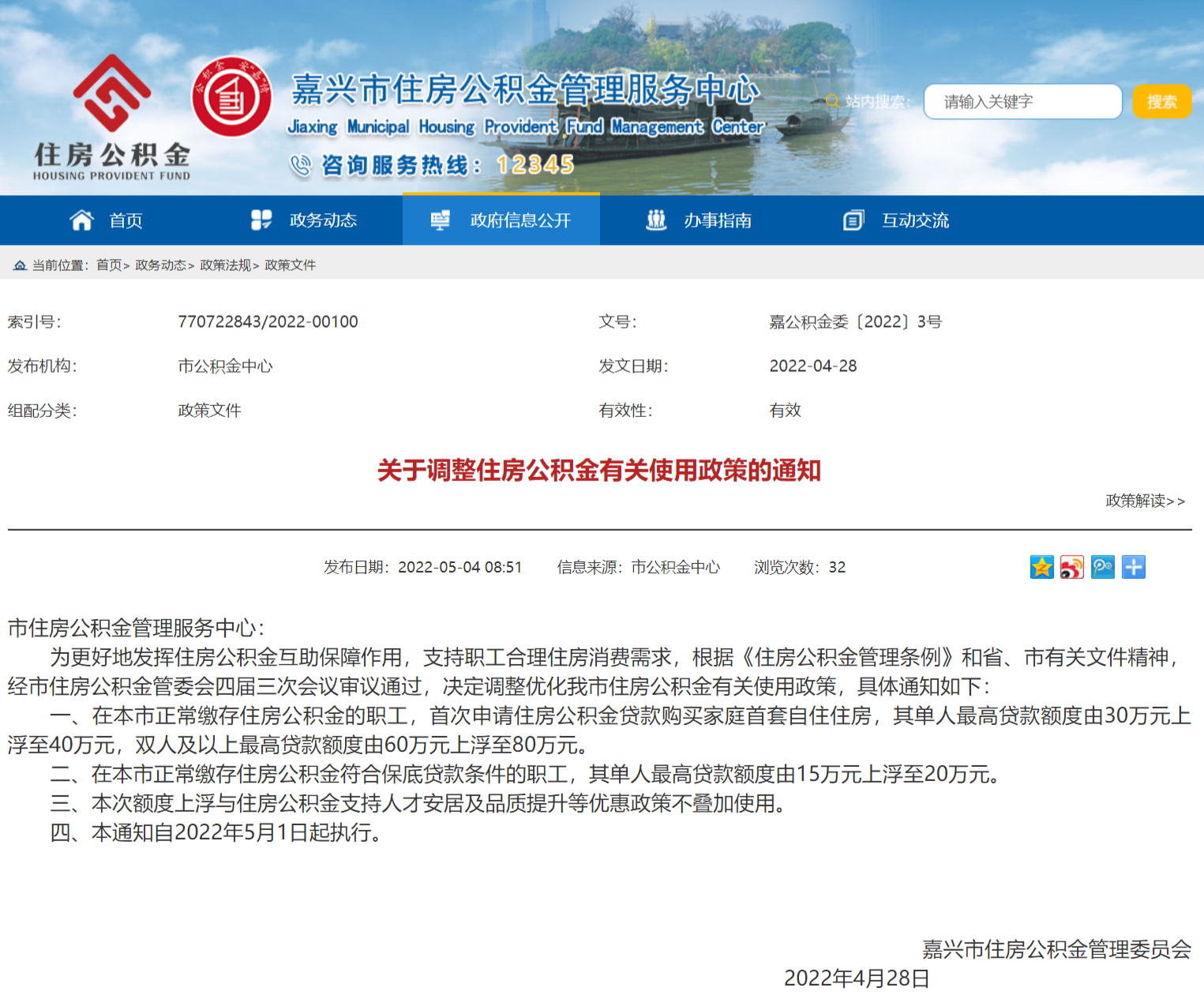
Task: Click the red housing provident fund logo
Action: [111, 93]
